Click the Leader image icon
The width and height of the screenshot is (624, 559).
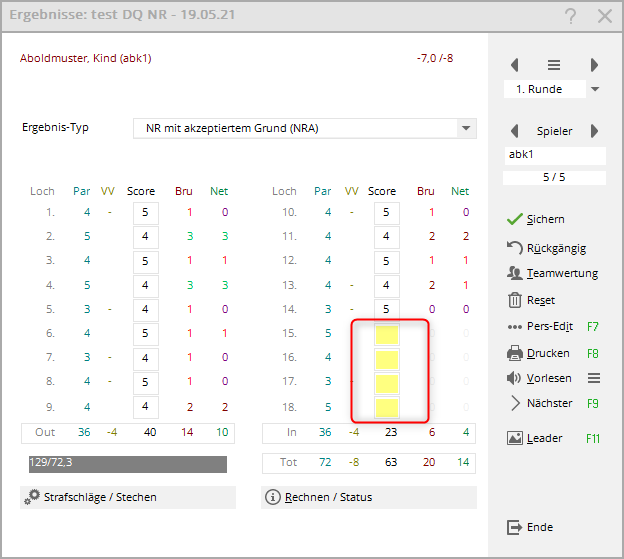point(515,438)
